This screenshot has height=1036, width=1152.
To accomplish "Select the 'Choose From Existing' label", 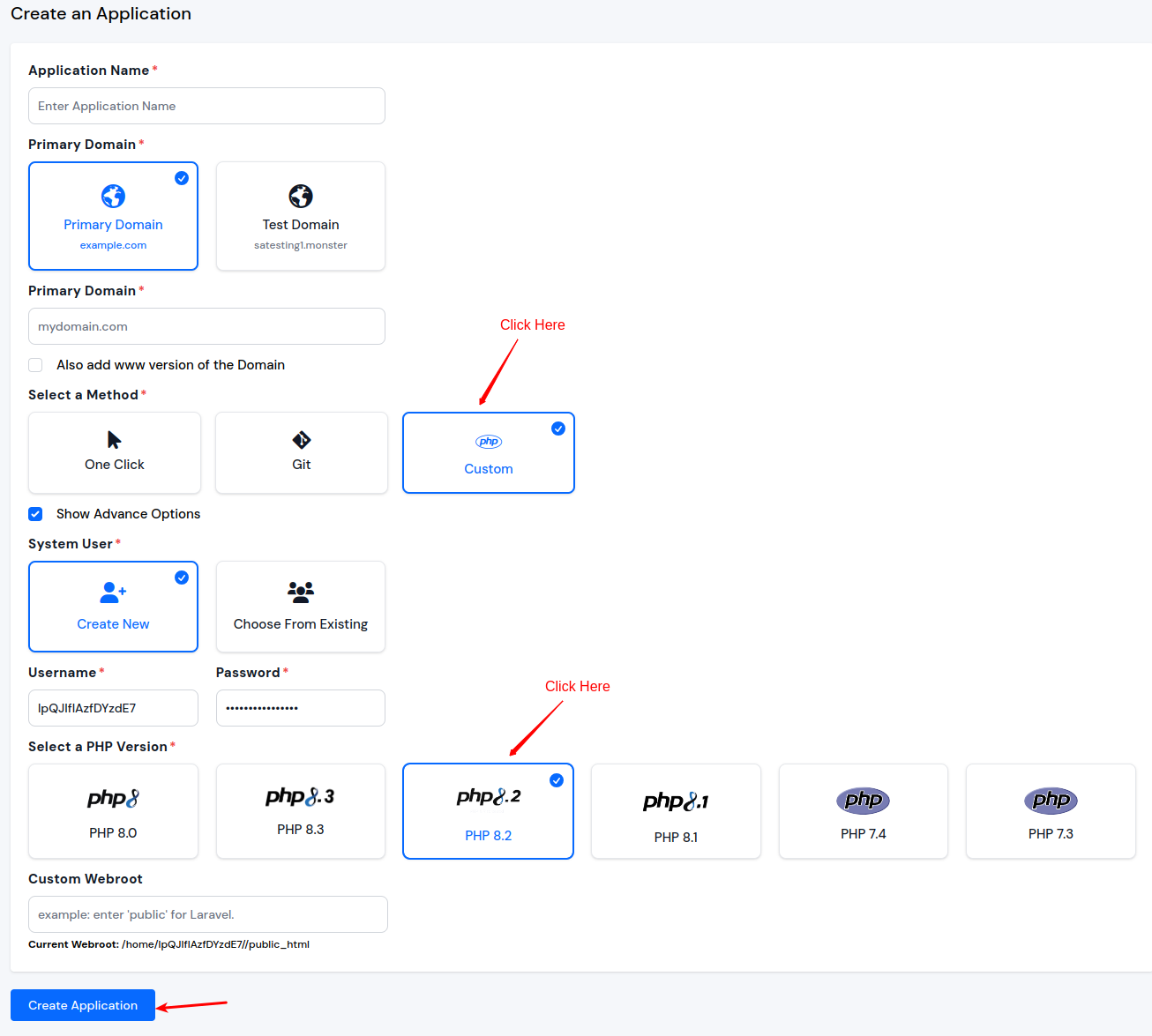I will [301, 624].
